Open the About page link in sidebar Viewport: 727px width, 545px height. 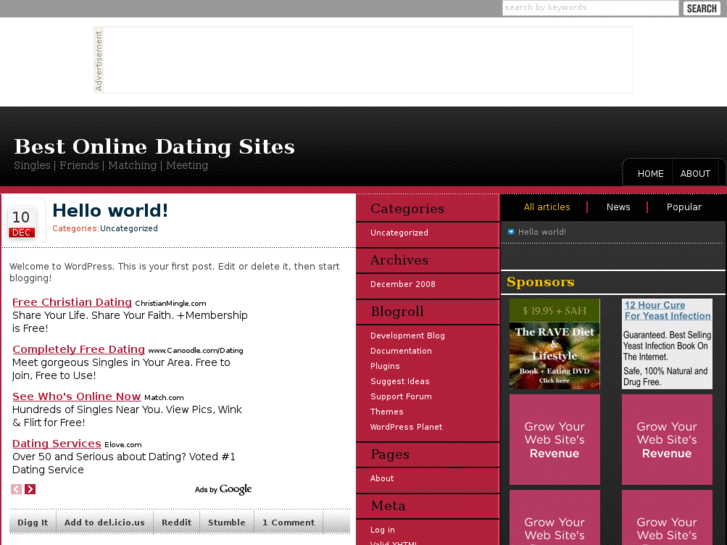[382, 478]
